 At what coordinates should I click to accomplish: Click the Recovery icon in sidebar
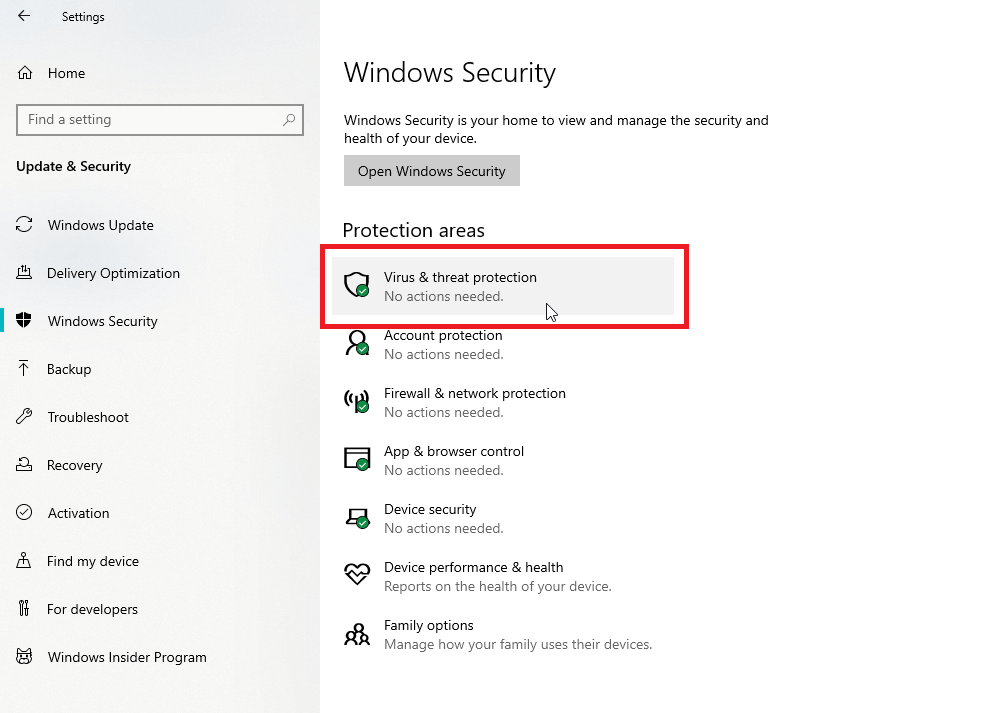pyautogui.click(x=24, y=464)
